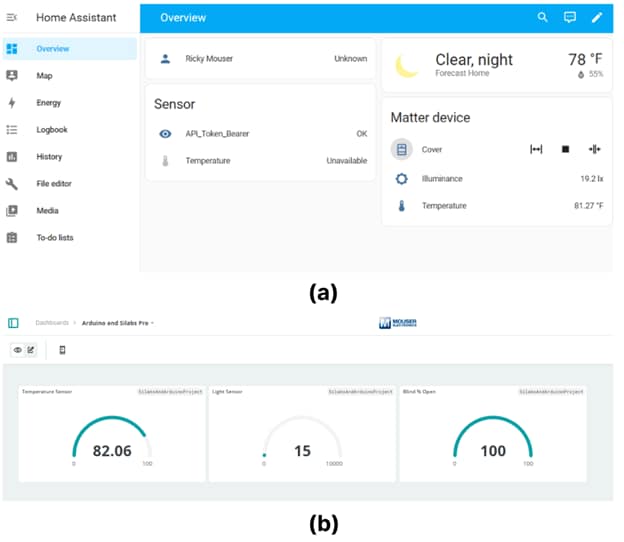Click the Light Sensor gauge showing 15
Viewport: 624px width, 542px height.
click(302, 442)
